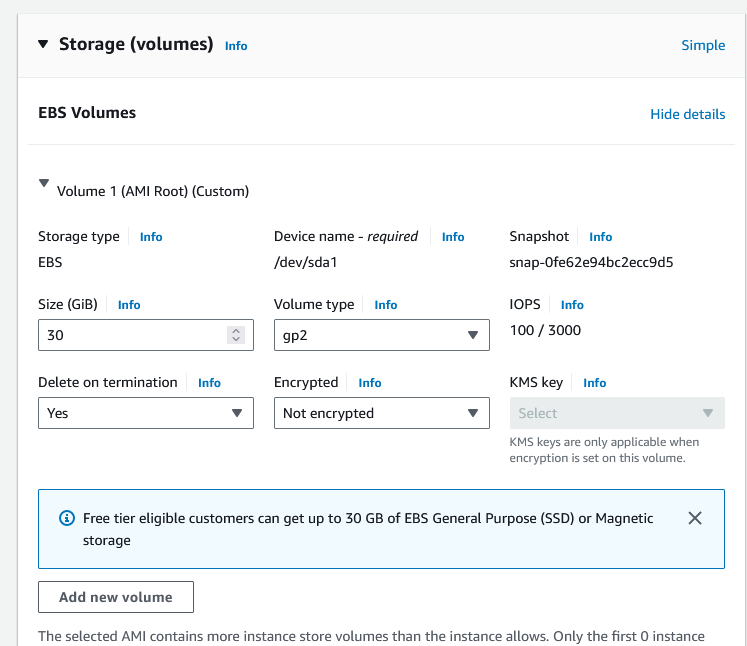This screenshot has width=747, height=646.
Task: Open Info link beside Delete on termination
Action: 209,383
